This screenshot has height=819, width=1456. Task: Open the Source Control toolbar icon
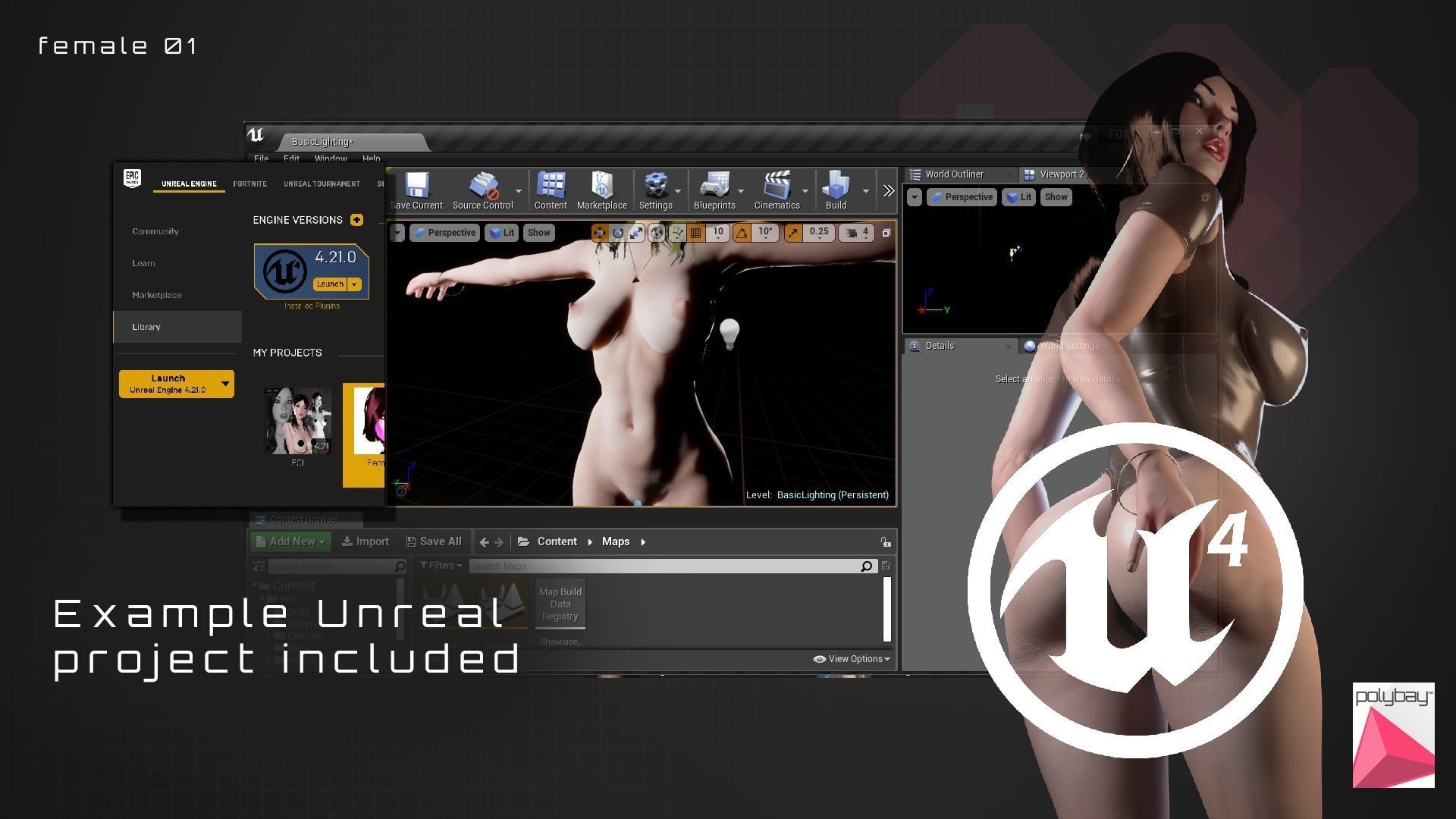483,186
